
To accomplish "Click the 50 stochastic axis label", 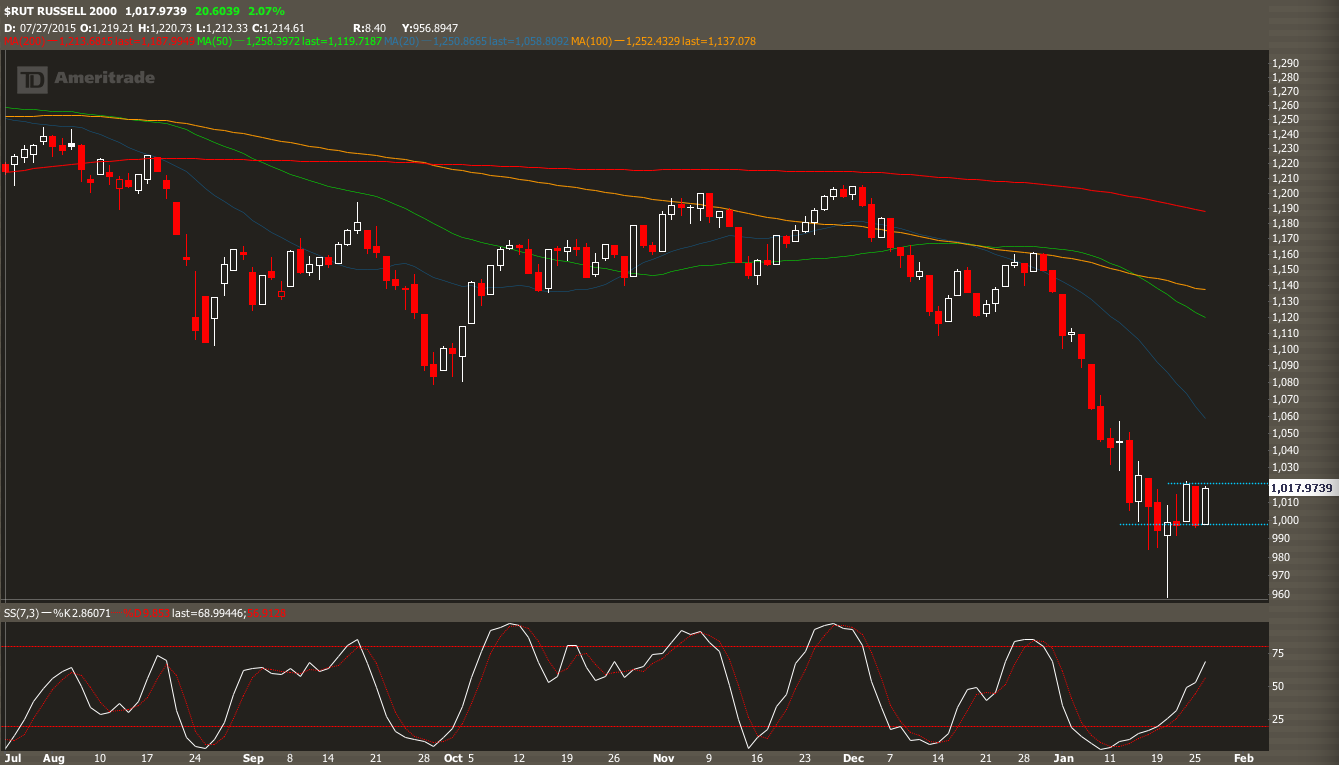I will coord(1277,686).
